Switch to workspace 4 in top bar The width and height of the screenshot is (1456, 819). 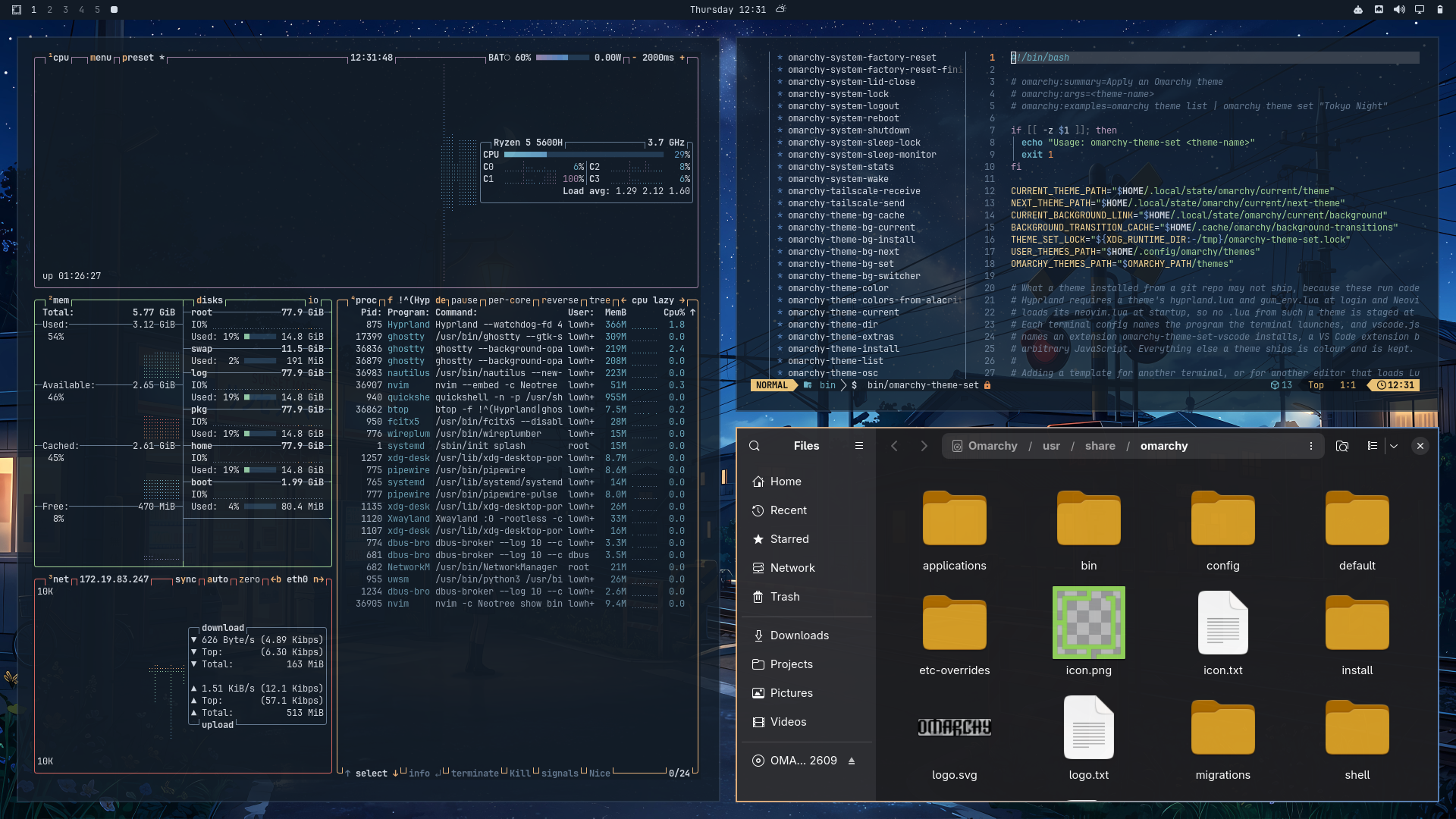pos(82,10)
